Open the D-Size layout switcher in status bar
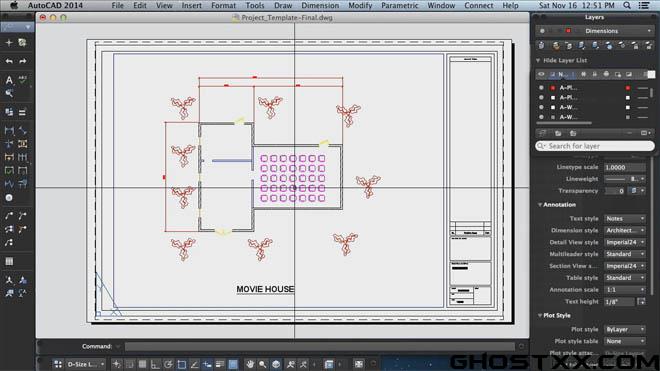 pos(85,364)
